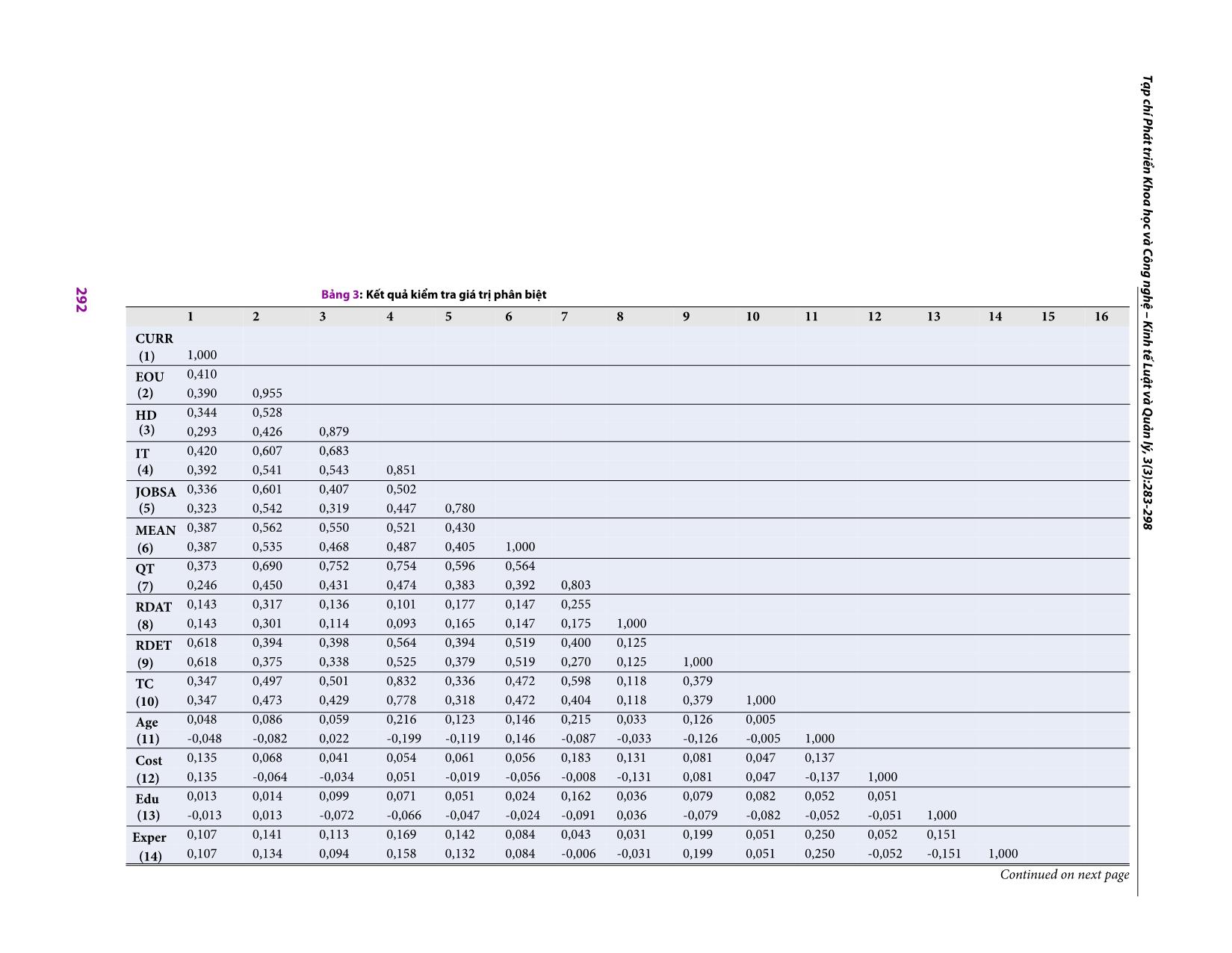This screenshot has height=953, width=1232.
Task: Click the value 0,879 in HD row
Action: pyautogui.click(x=334, y=432)
